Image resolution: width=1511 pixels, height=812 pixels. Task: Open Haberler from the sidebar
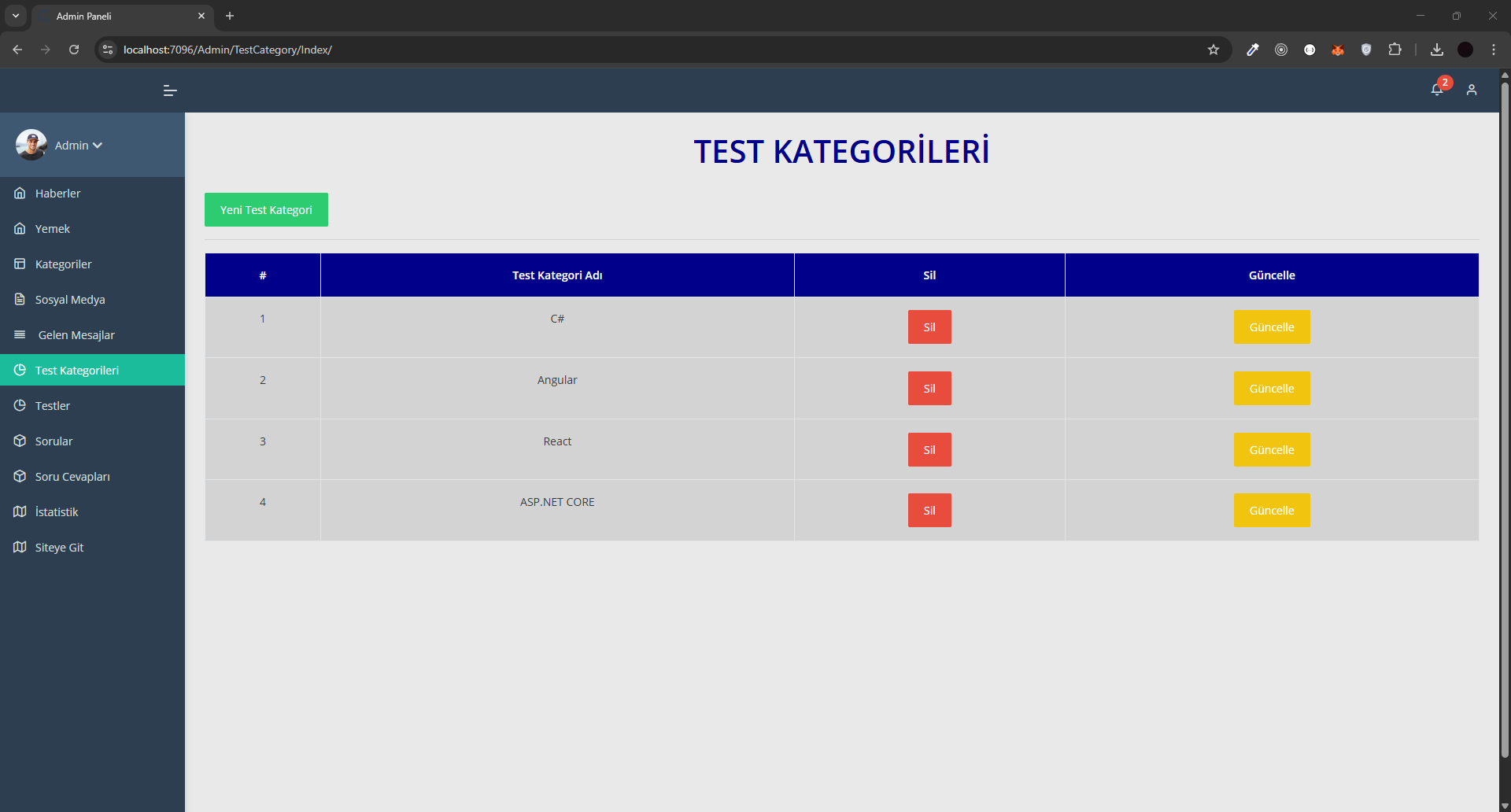pos(57,194)
